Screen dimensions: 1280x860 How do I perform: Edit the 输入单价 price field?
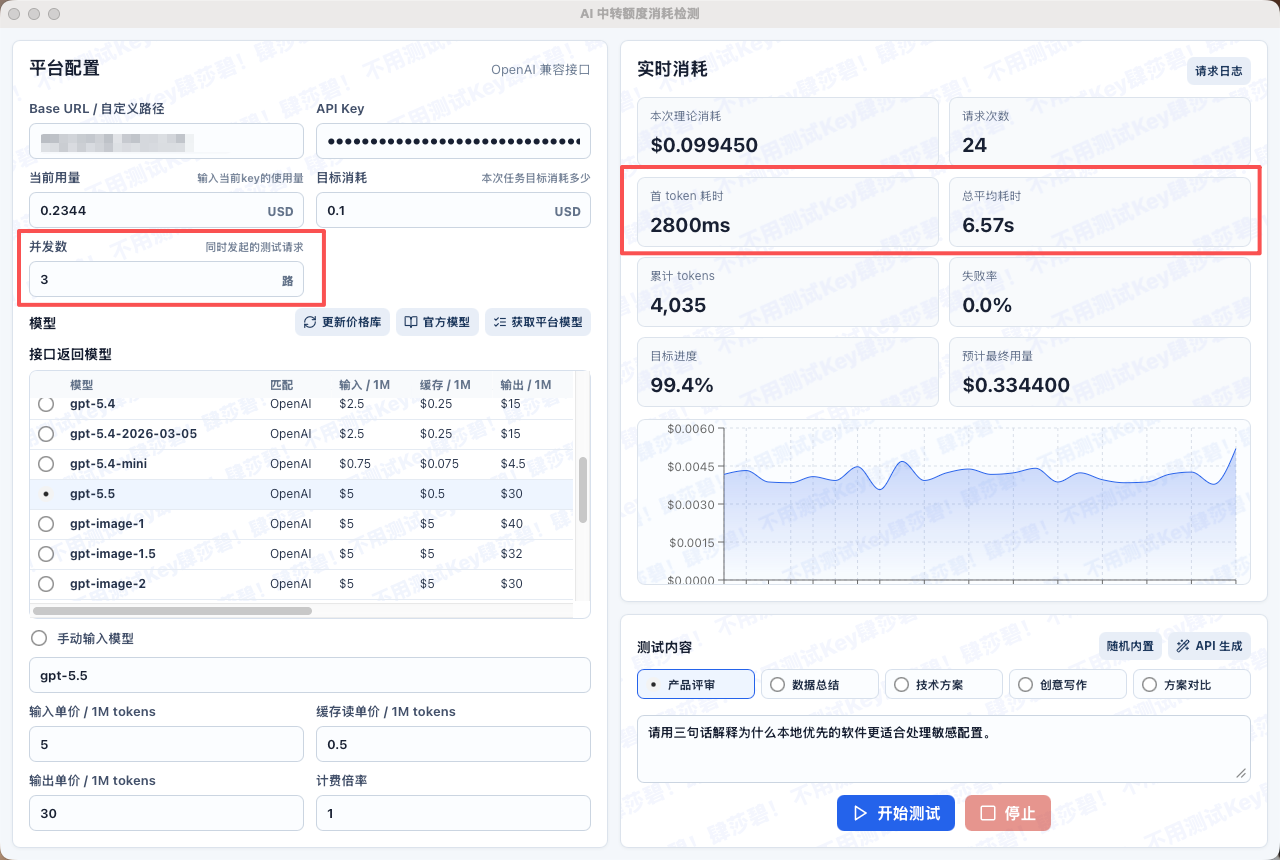[166, 744]
